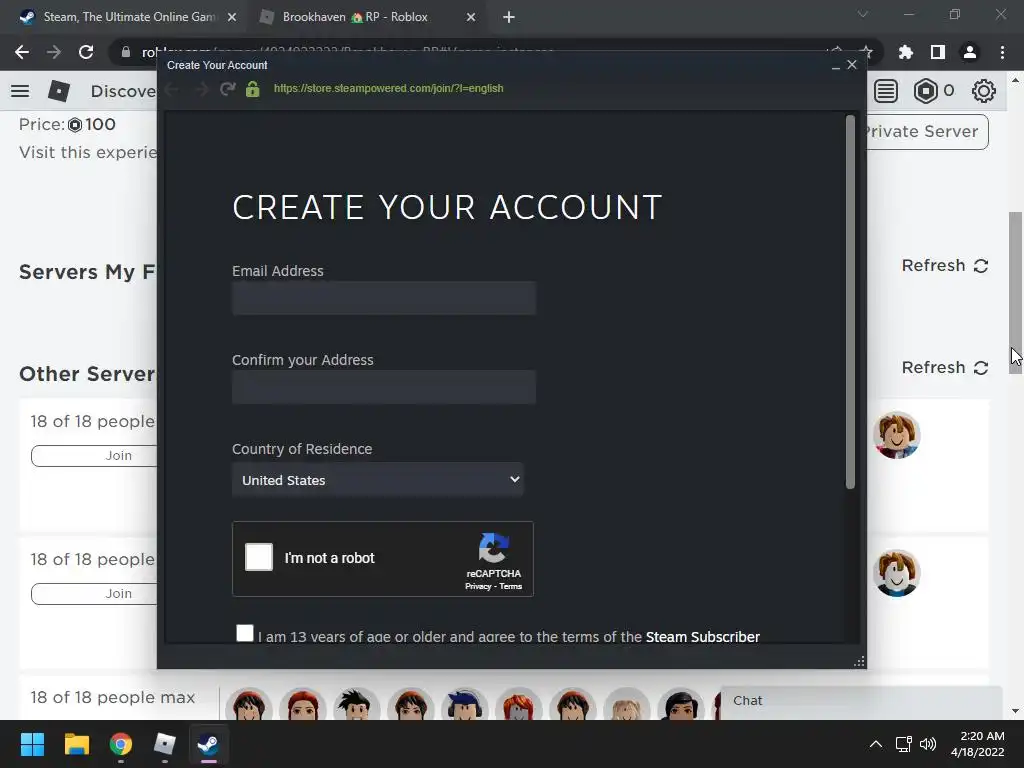The image size is (1024, 768).
Task: Click the first server's player avatar thumbnail
Action: coord(897,435)
